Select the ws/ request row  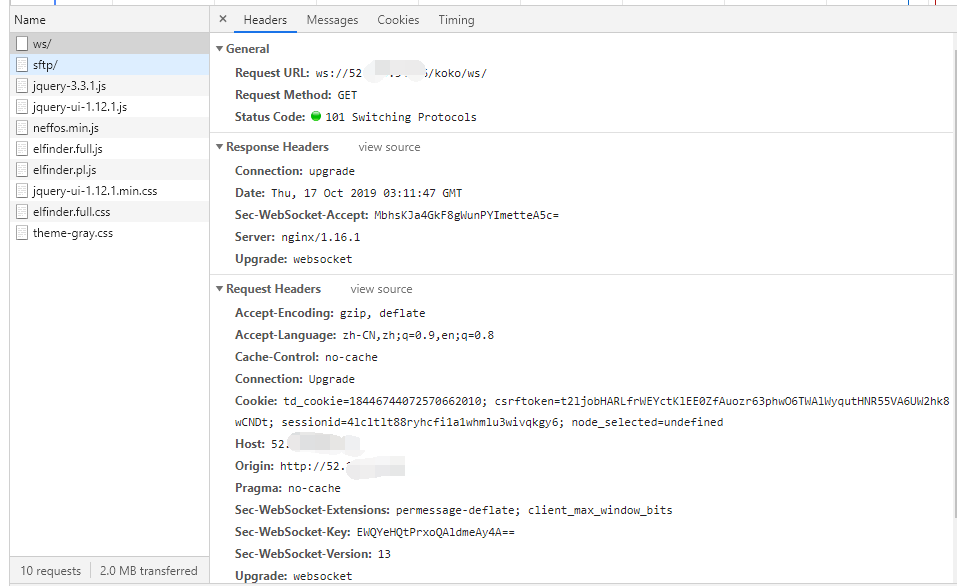[109, 44]
